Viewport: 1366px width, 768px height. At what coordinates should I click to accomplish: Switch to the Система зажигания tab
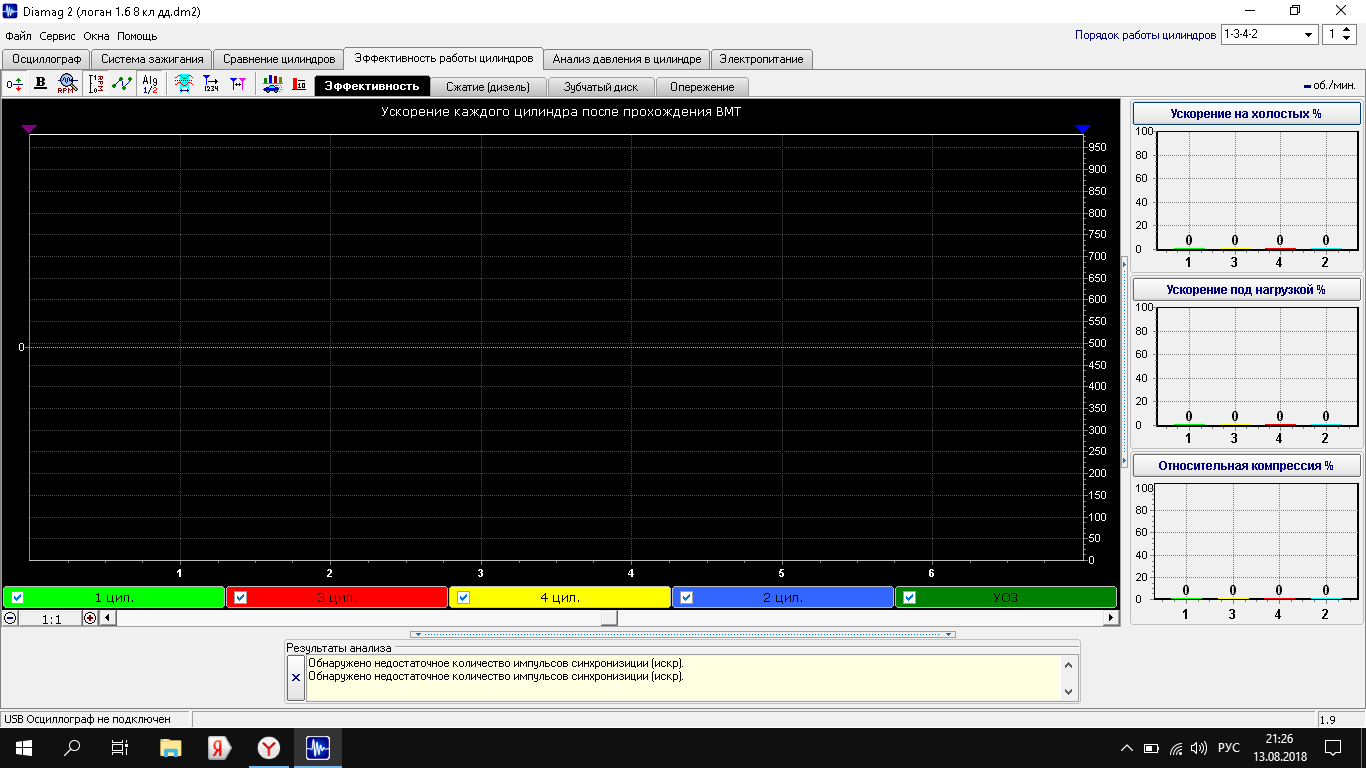152,59
